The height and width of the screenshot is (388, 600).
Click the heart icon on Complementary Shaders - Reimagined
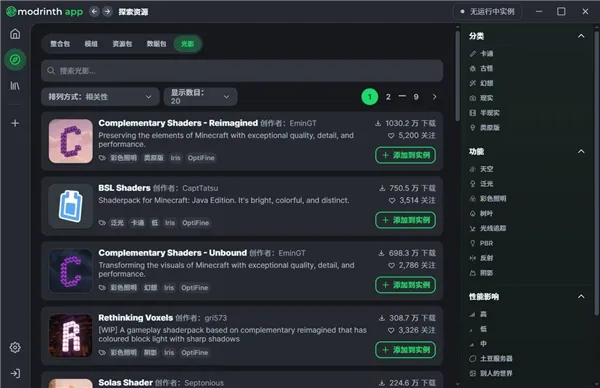tap(391, 135)
